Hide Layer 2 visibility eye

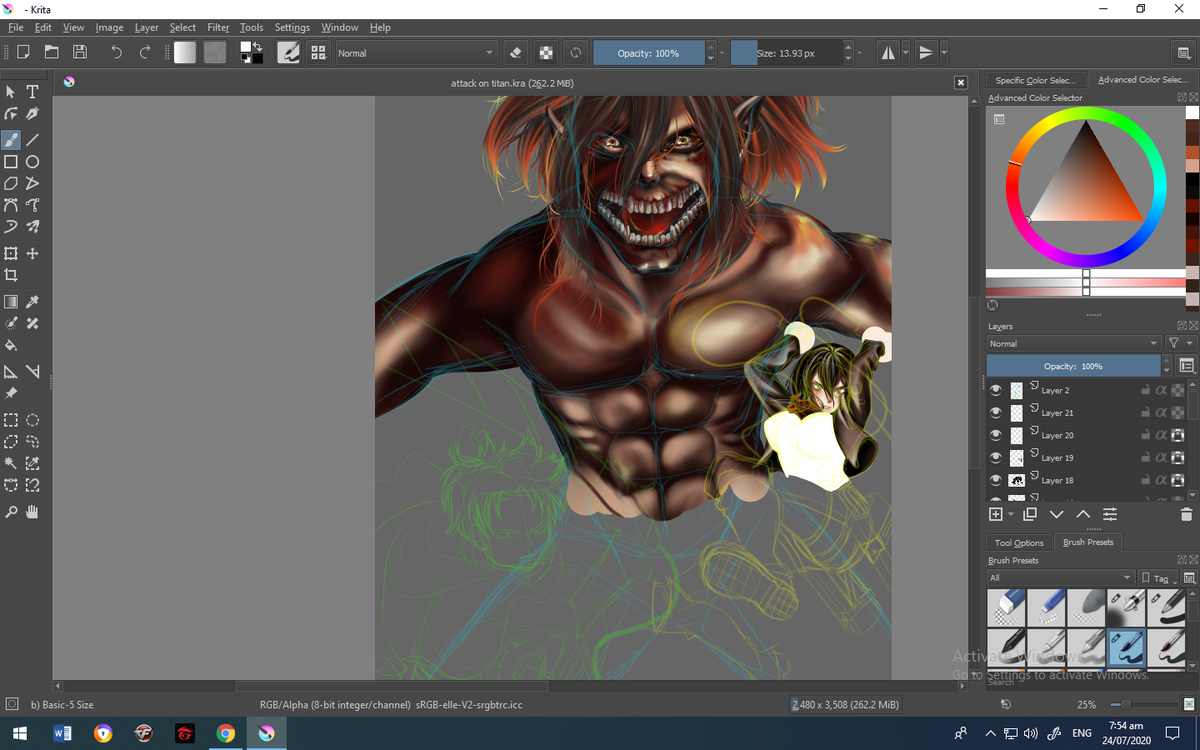[x=996, y=390]
